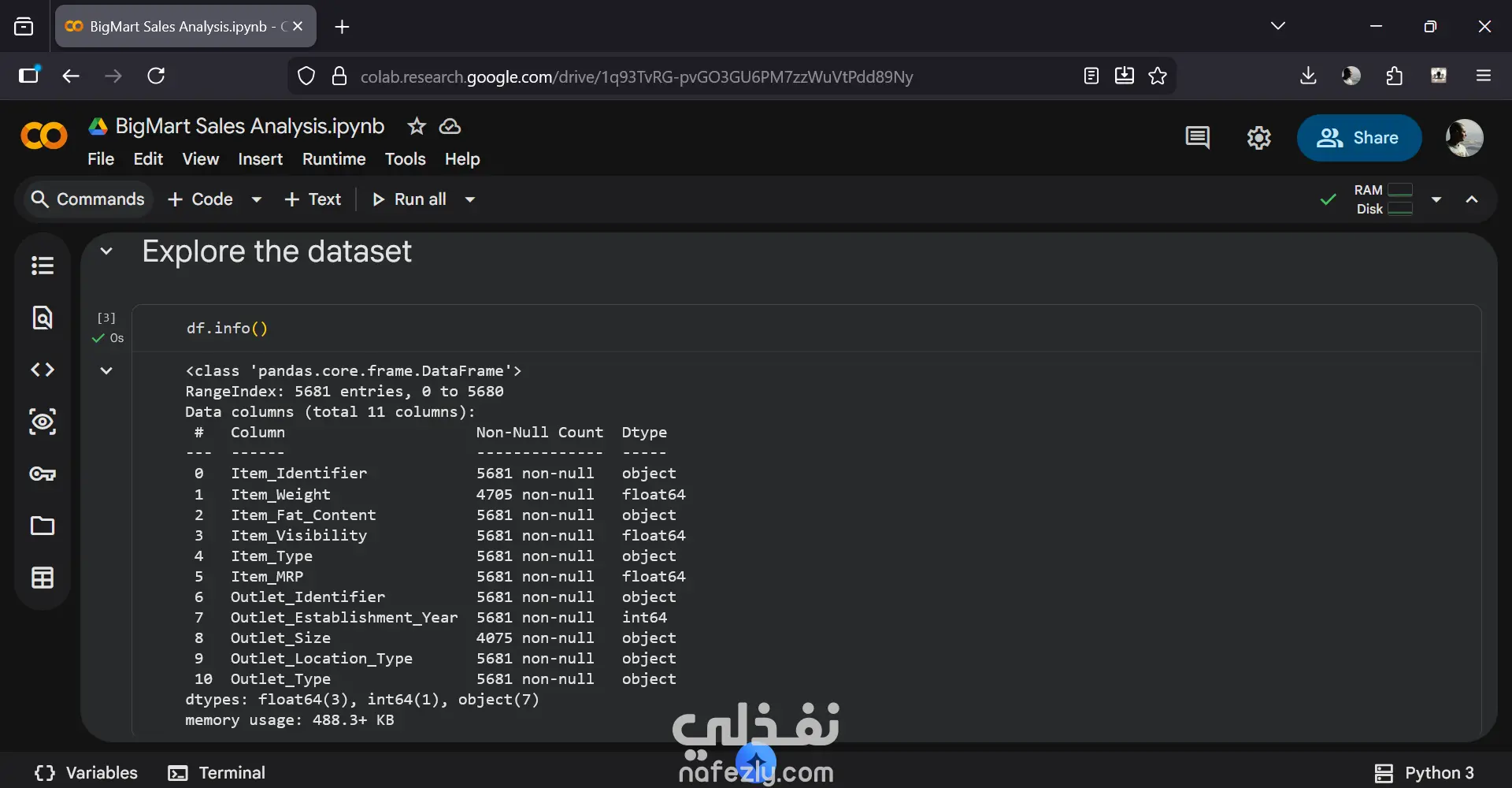Add a new Code cell
1512x788 pixels.
pyautogui.click(x=201, y=199)
